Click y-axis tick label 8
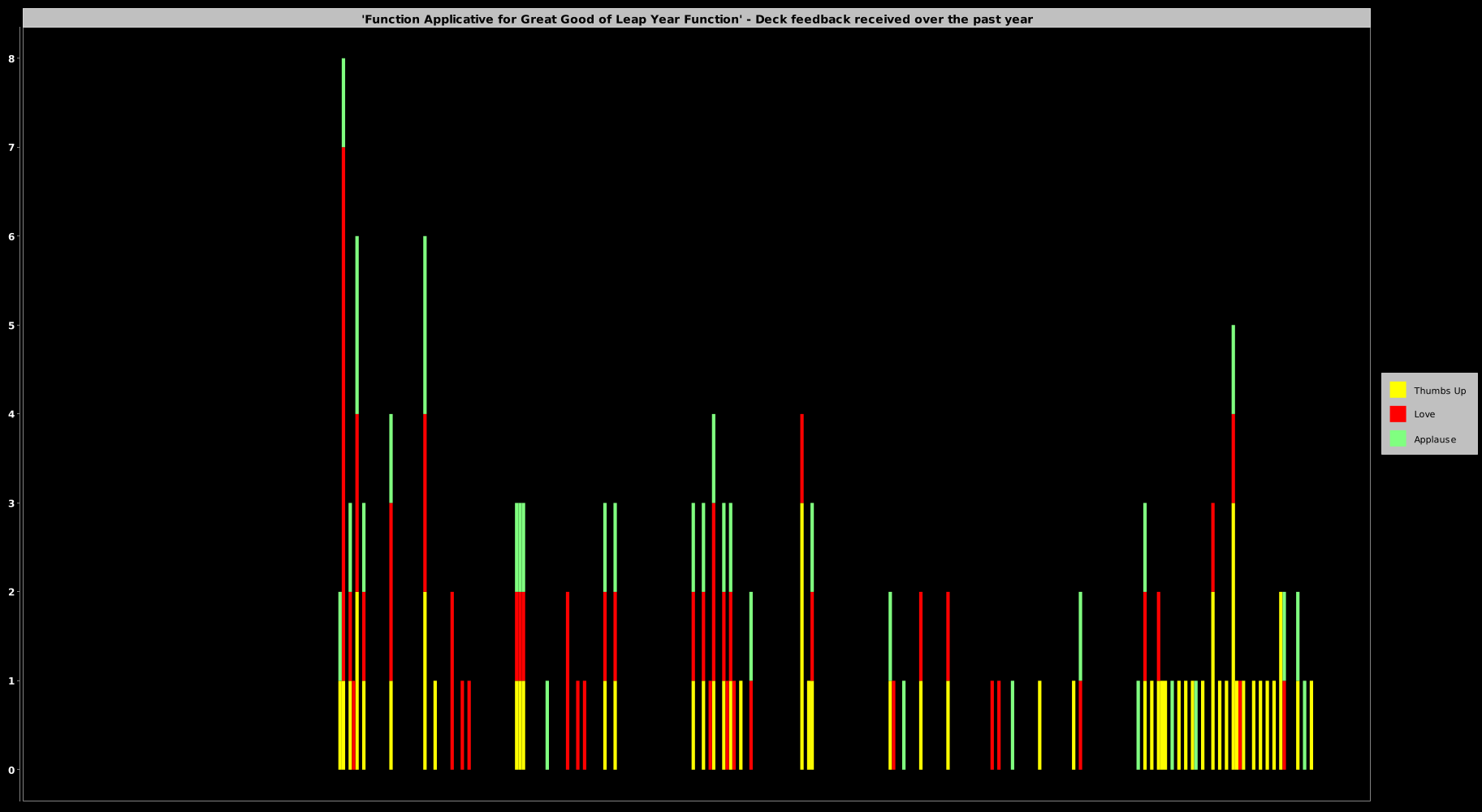Screen dimensions: 1482x812 pyautogui.click(x=11, y=58)
